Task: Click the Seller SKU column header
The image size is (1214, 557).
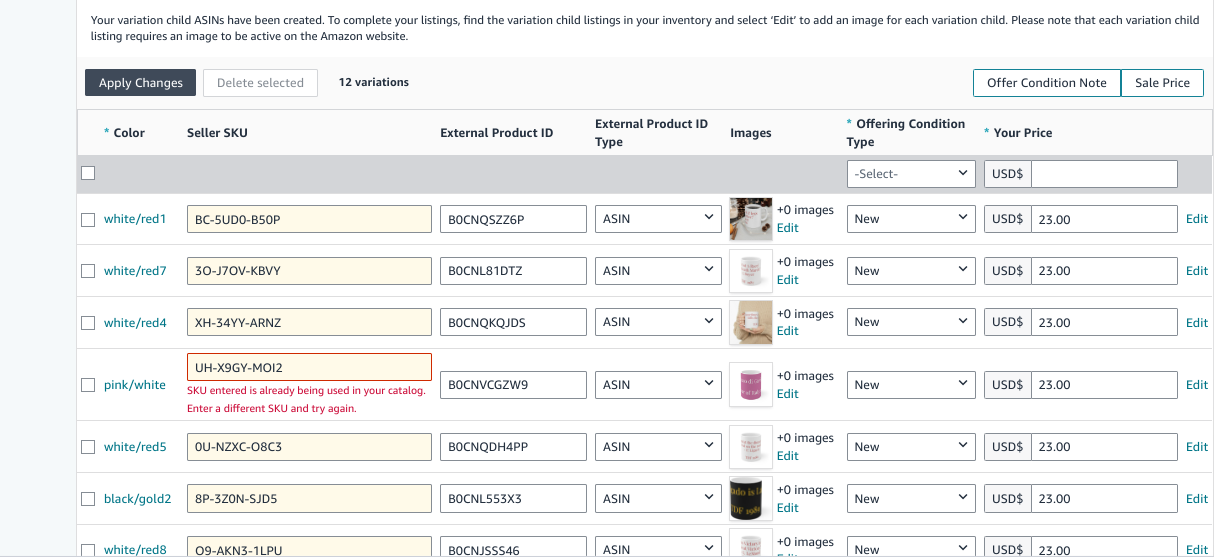Action: click(x=217, y=133)
